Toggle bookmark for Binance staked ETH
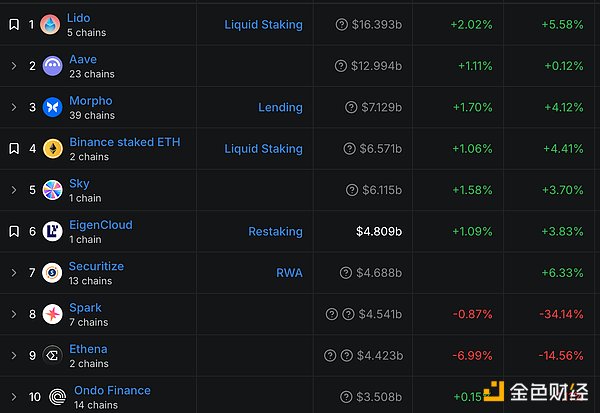This screenshot has width=600, height=413. click(14, 149)
